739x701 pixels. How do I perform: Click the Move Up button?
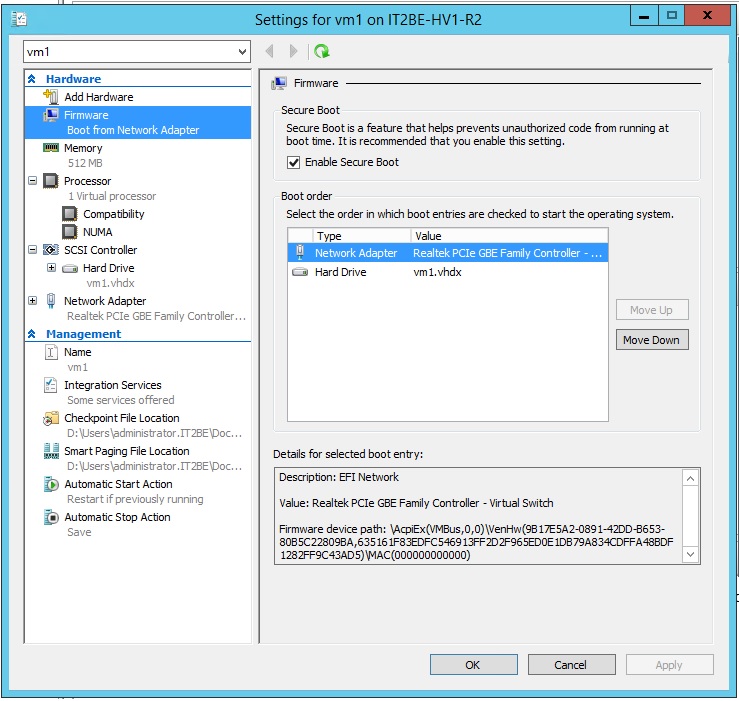652,310
